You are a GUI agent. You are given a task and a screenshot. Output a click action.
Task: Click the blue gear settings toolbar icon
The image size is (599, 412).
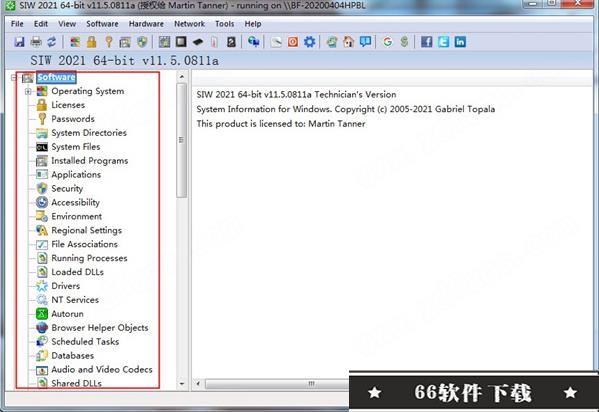point(309,42)
